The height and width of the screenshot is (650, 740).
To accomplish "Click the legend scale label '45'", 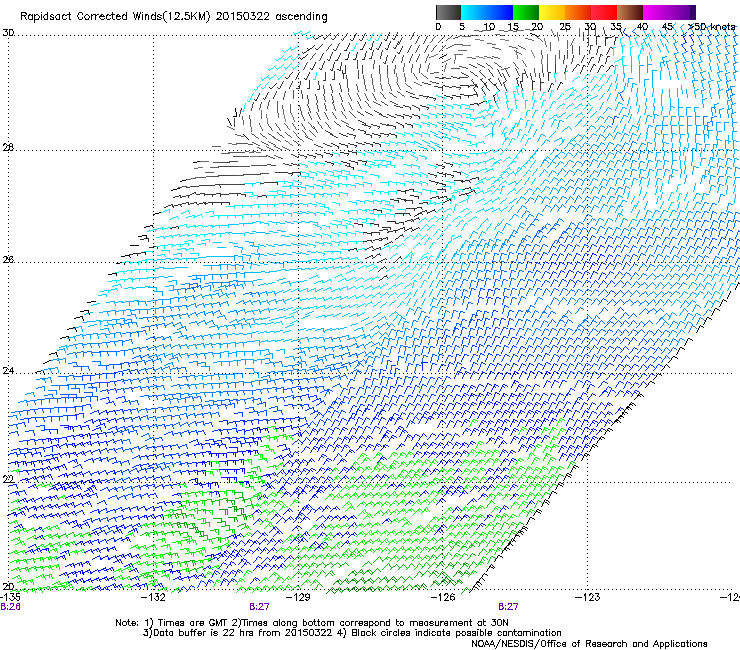I will (x=667, y=27).
